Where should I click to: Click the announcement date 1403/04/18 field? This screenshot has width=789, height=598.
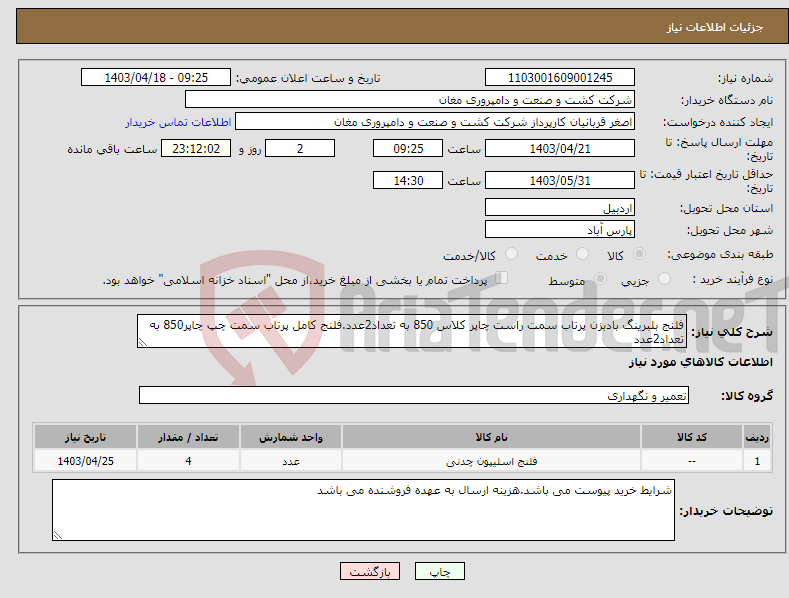155,78
